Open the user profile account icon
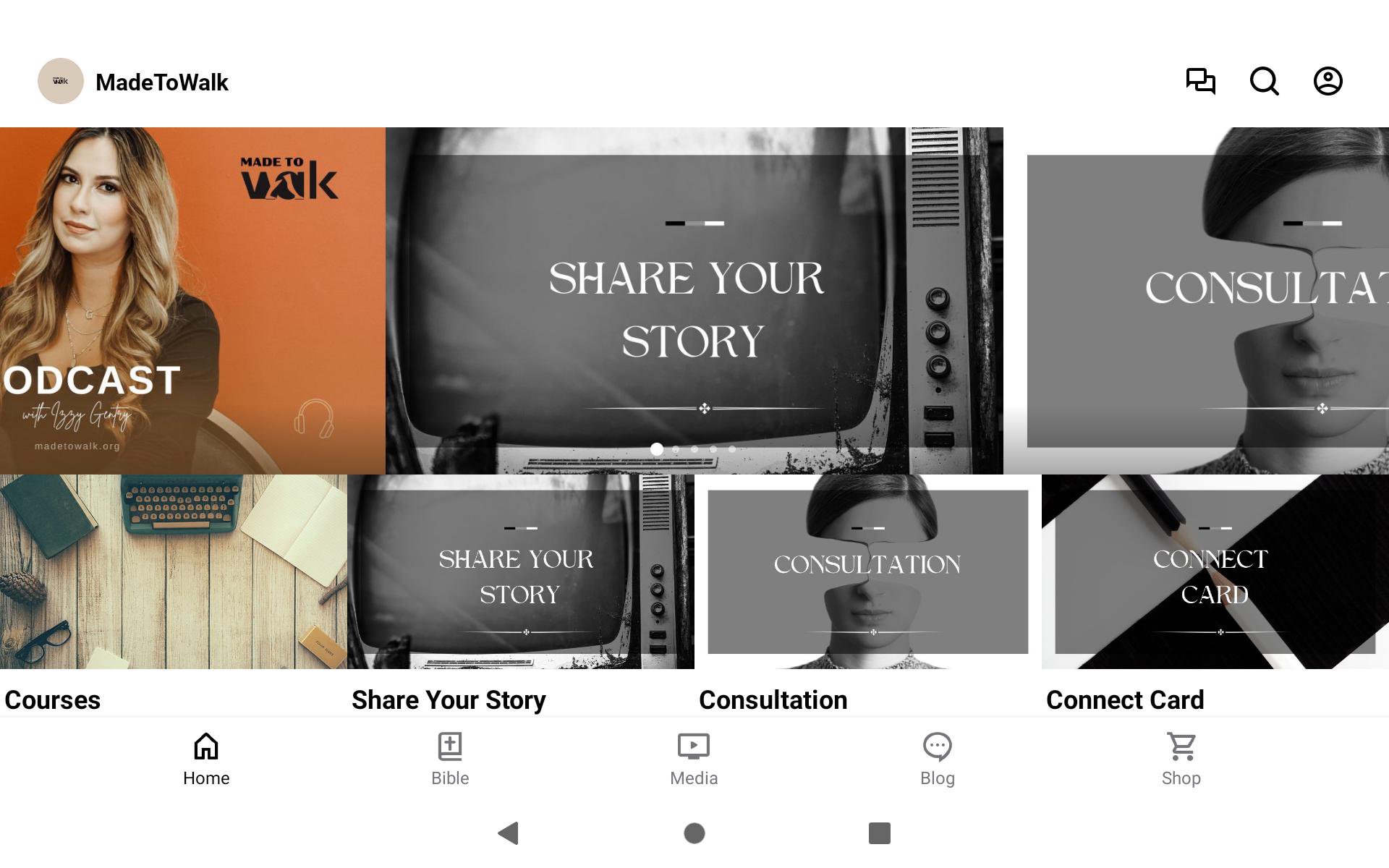 (1328, 81)
